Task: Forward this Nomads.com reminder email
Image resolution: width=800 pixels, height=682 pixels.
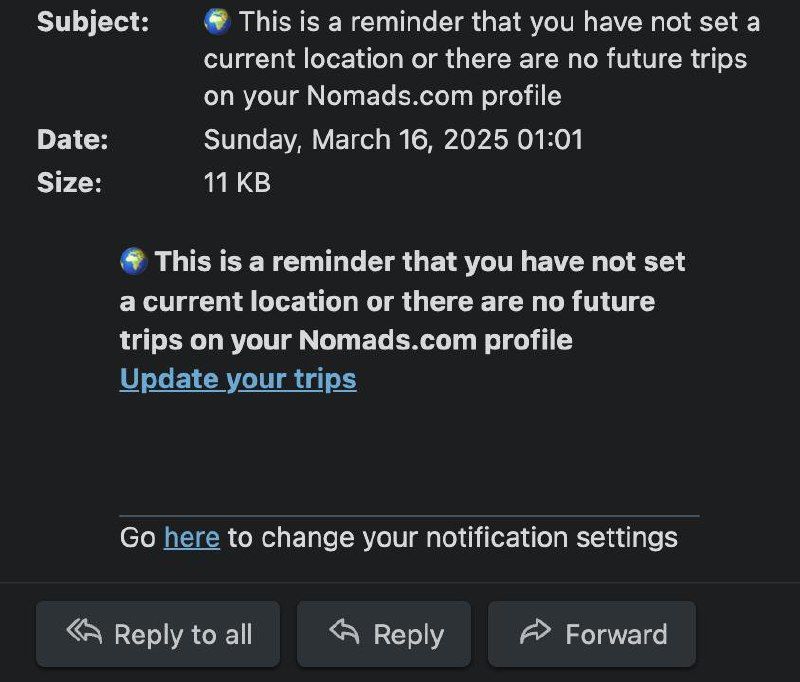Action: click(x=591, y=634)
